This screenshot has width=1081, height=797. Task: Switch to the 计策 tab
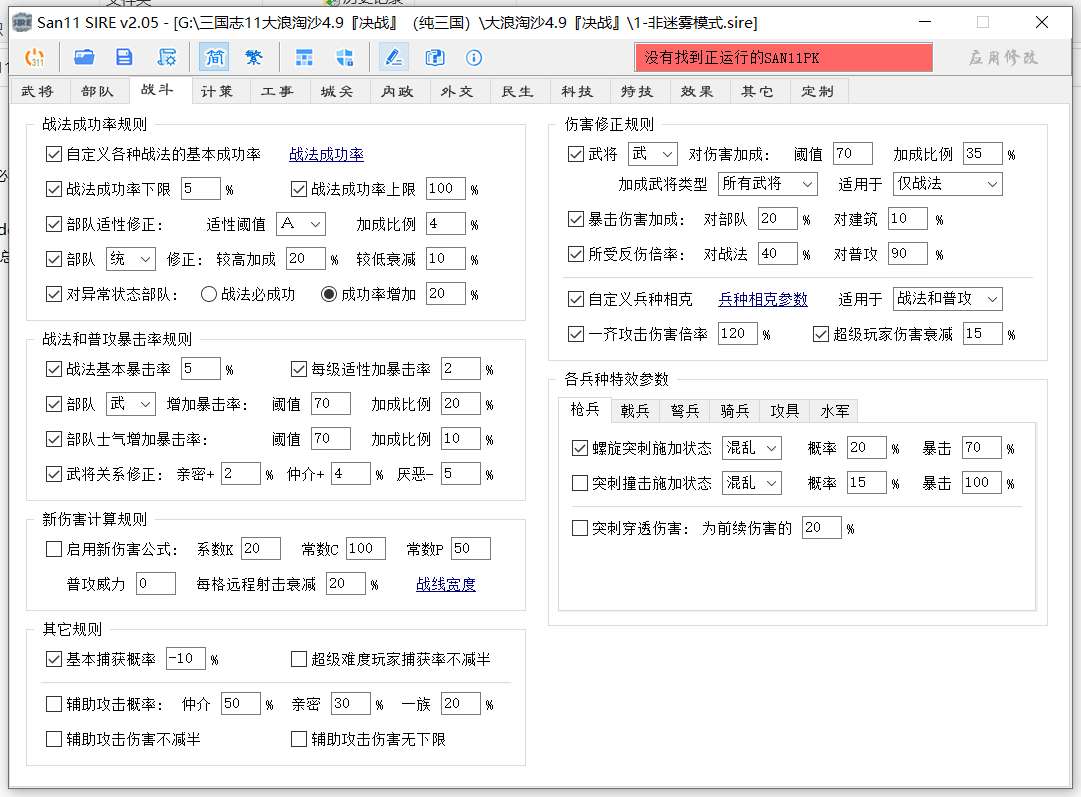217,91
